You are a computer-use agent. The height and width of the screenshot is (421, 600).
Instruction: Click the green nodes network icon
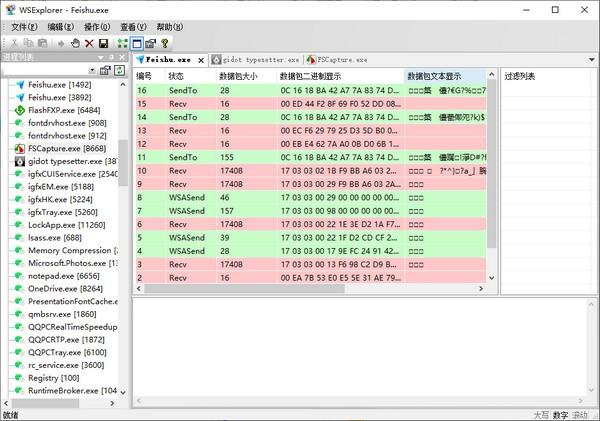click(122, 43)
